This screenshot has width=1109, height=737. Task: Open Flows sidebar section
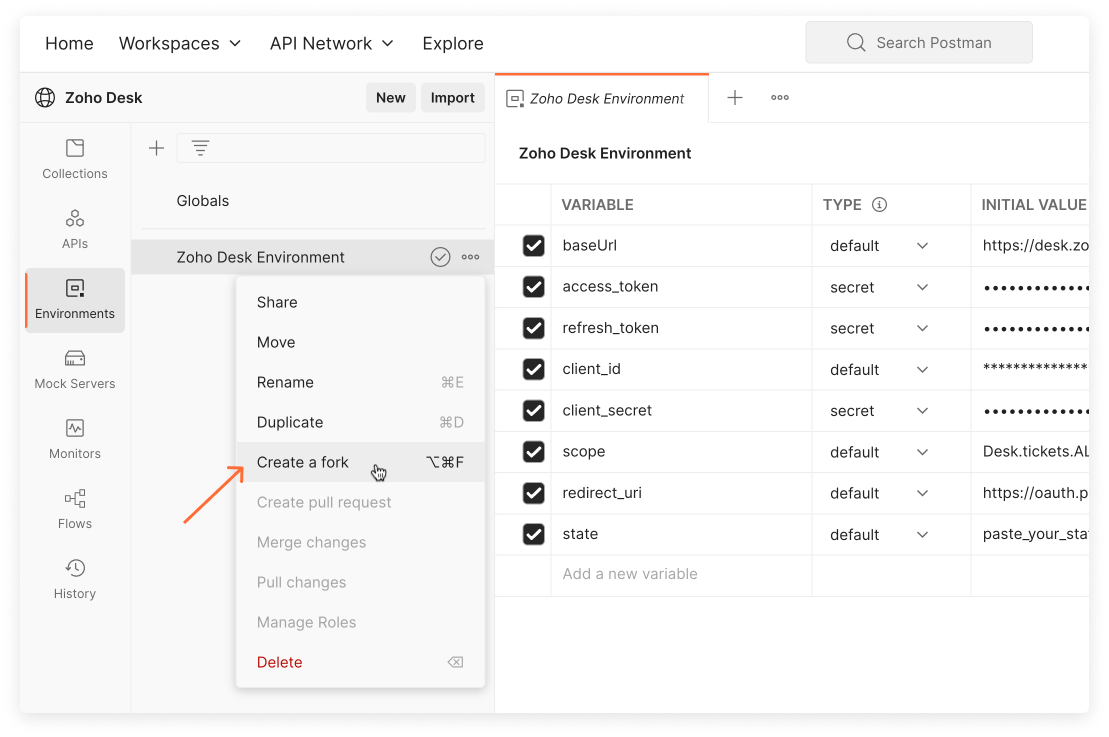pyautogui.click(x=74, y=509)
